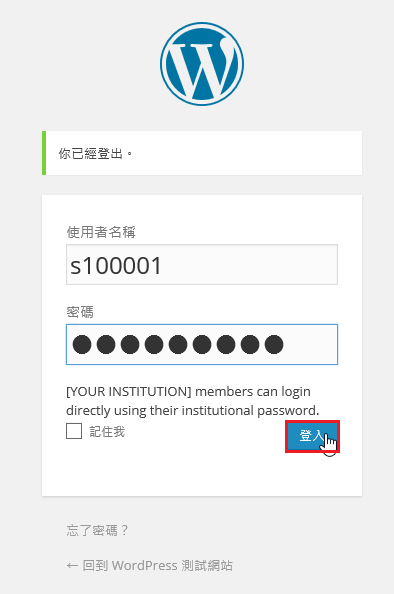Click the left arrow before 回到 WordPress
Viewport: 394px width, 594px height.
pos(72,566)
